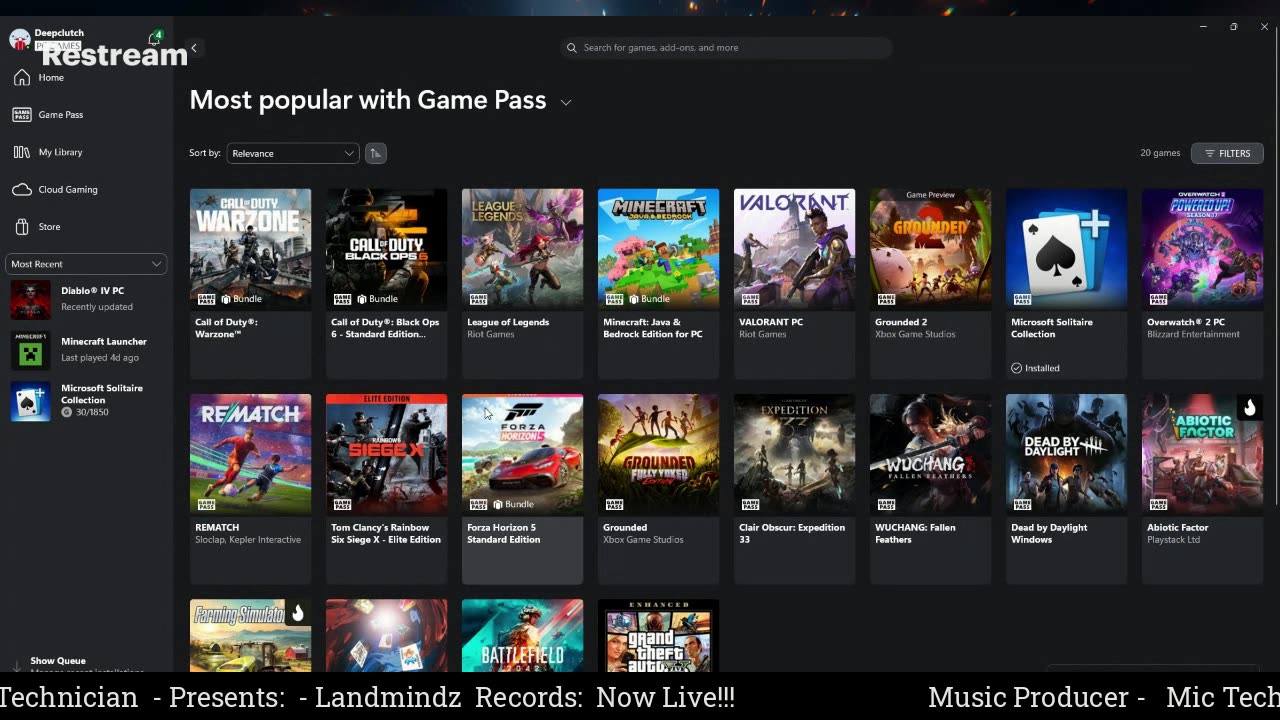This screenshot has height=720, width=1280.
Task: Click the FILTERS button
Action: (1227, 153)
